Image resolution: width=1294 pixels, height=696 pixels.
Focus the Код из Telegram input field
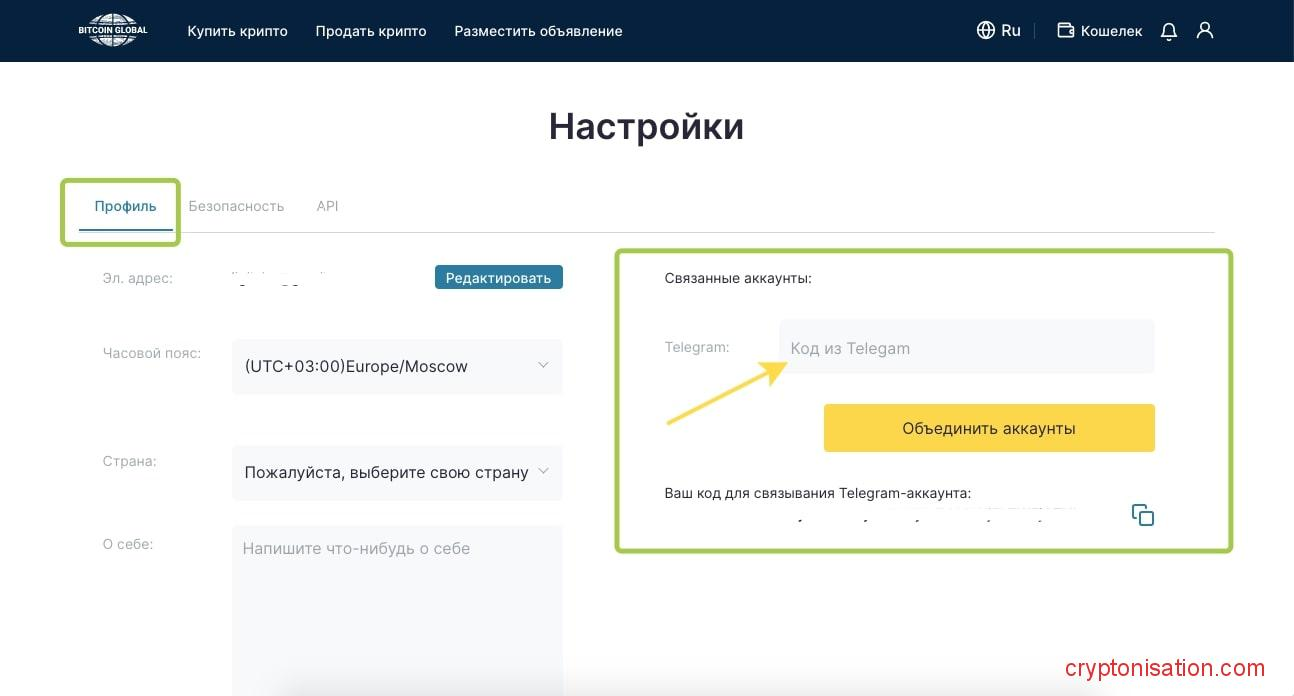point(966,348)
